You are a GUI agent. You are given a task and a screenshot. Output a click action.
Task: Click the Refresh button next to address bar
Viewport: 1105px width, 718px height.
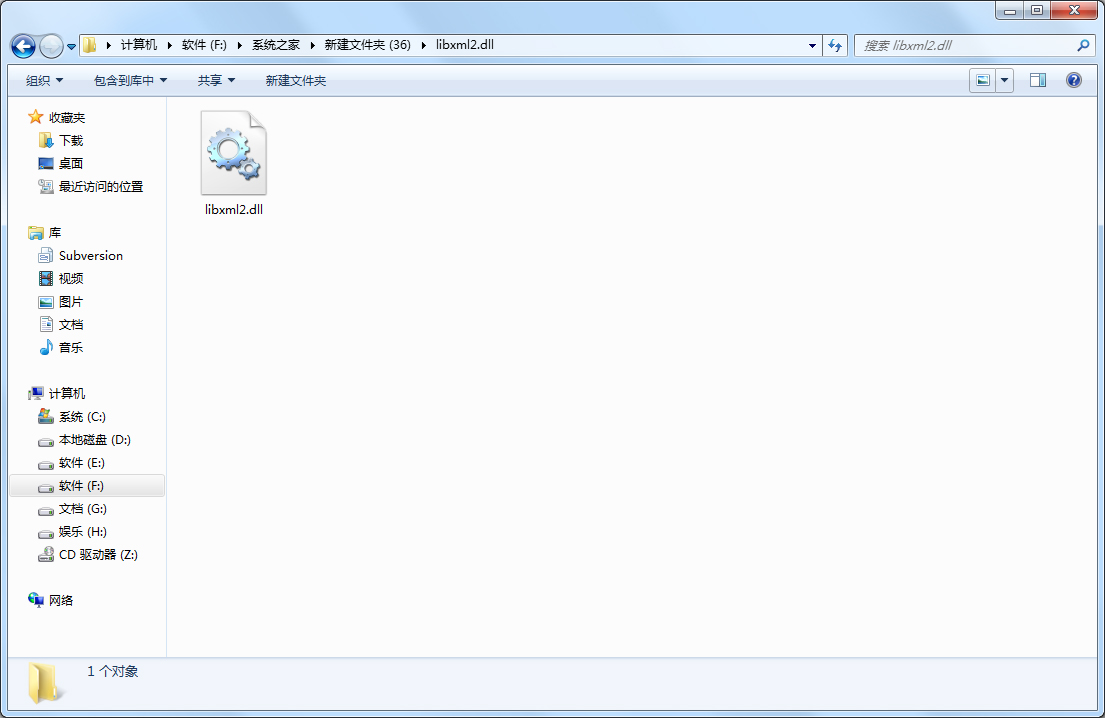tap(835, 45)
